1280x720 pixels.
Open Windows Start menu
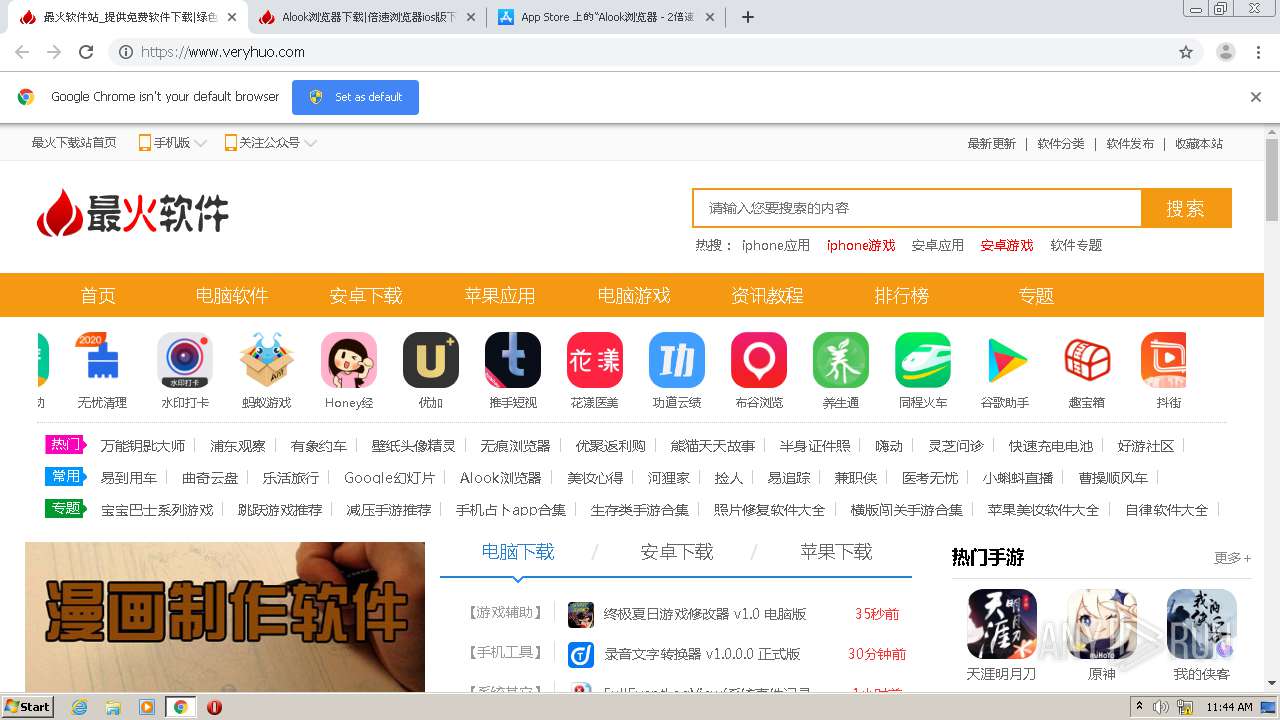click(27, 707)
